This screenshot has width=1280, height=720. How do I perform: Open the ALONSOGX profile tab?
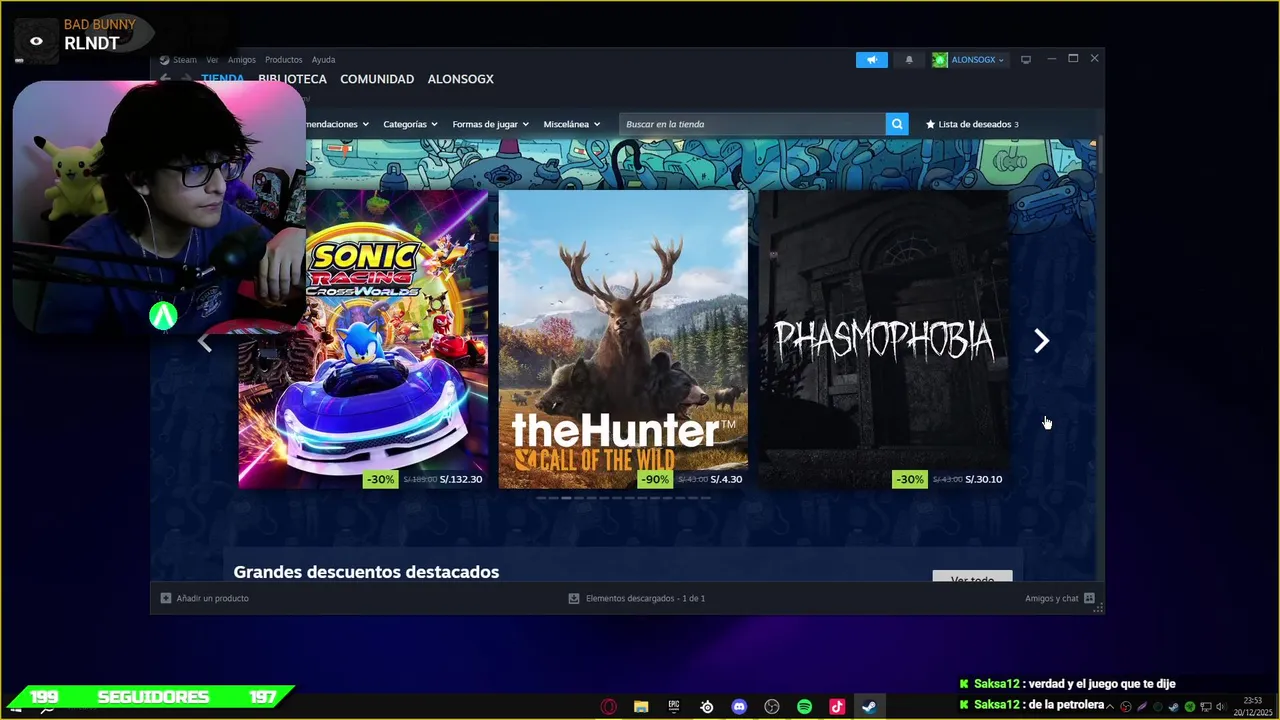coord(461,79)
